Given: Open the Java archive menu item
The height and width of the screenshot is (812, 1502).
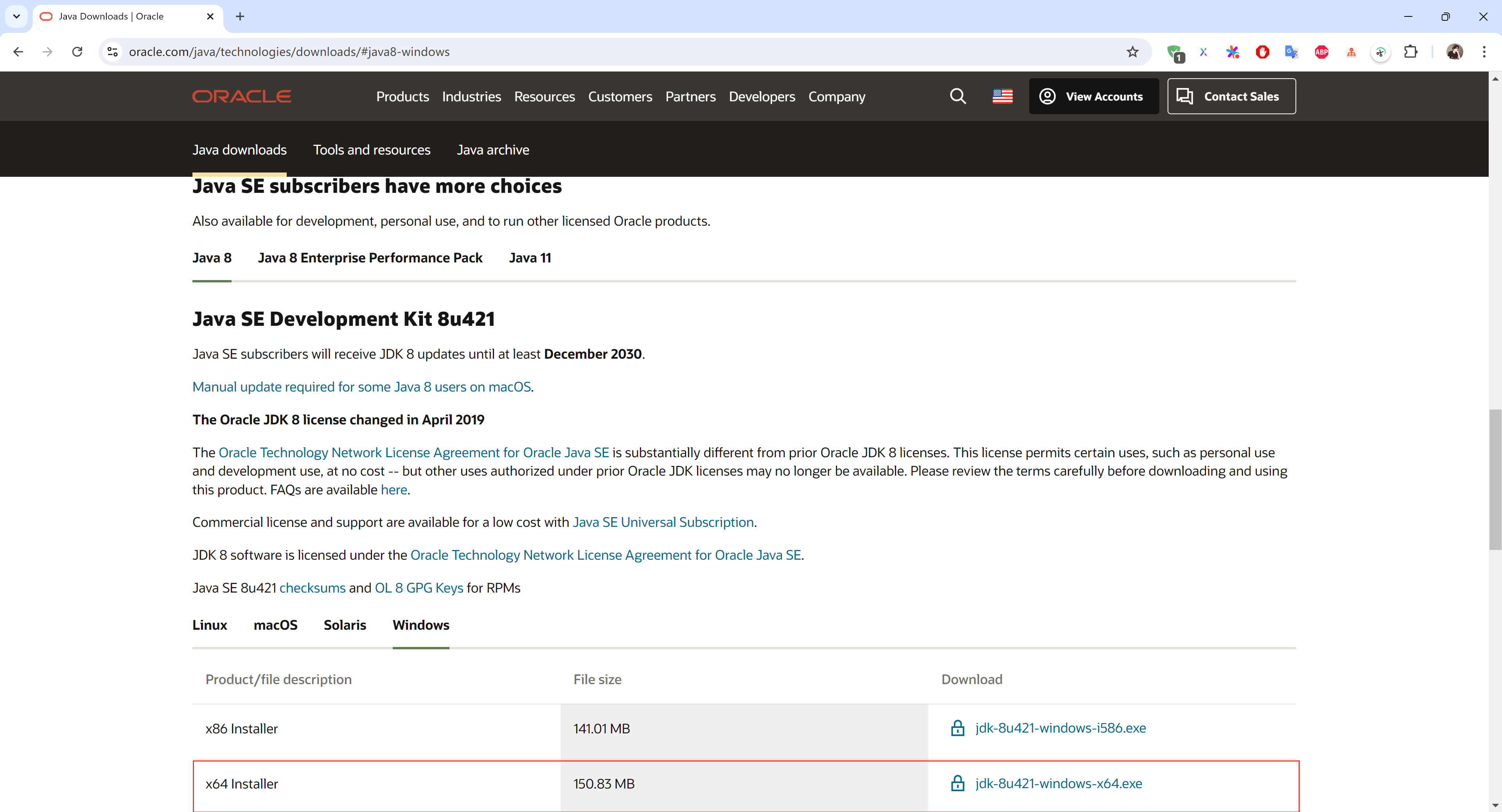Looking at the screenshot, I should click(493, 150).
